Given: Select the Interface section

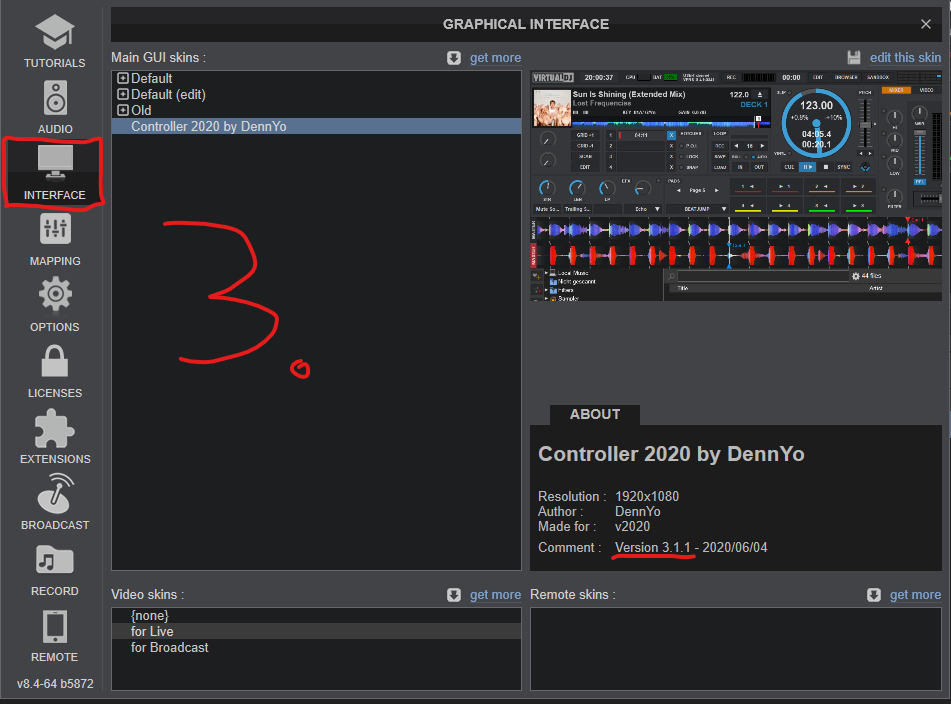Looking at the screenshot, I should tap(55, 173).
